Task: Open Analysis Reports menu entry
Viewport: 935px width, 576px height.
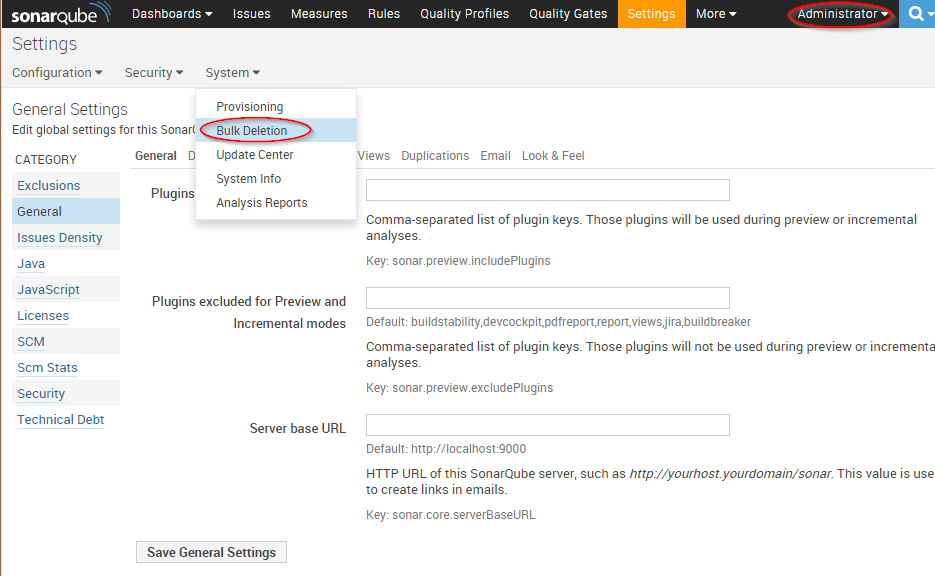Action: 276,203
